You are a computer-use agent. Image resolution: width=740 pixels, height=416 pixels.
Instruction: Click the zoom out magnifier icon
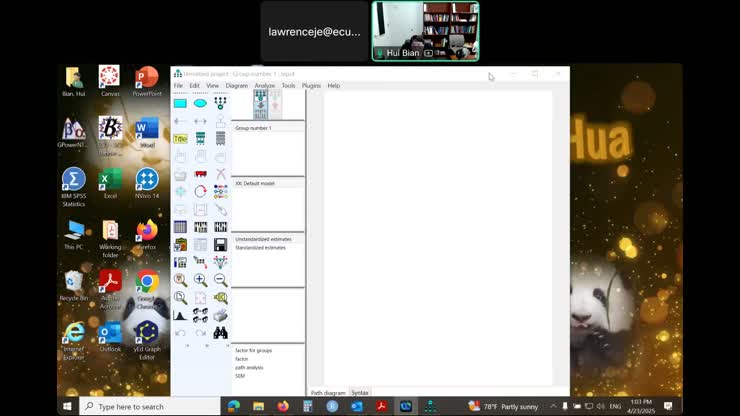[x=220, y=280]
